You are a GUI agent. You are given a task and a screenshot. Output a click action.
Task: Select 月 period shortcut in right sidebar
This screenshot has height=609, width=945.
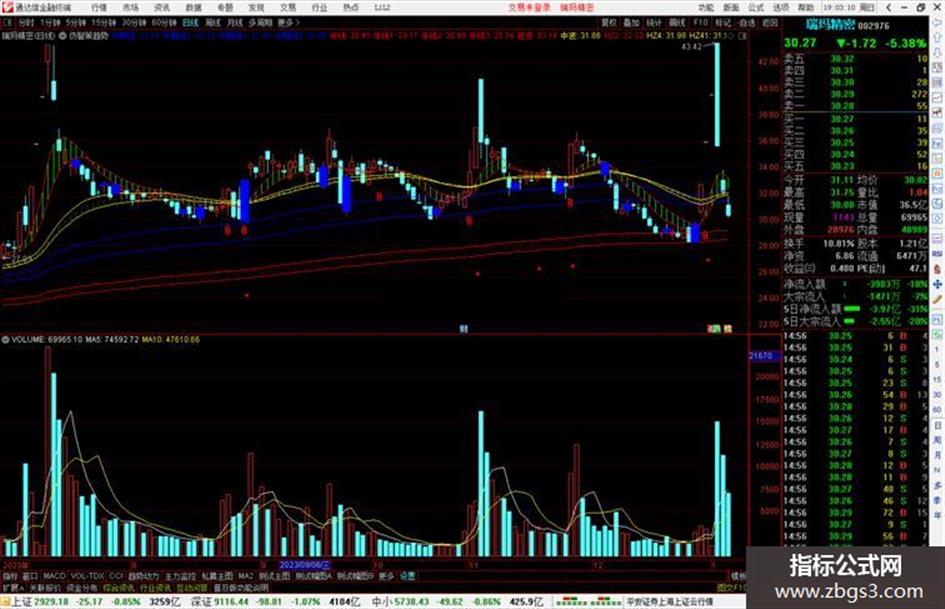937,455
